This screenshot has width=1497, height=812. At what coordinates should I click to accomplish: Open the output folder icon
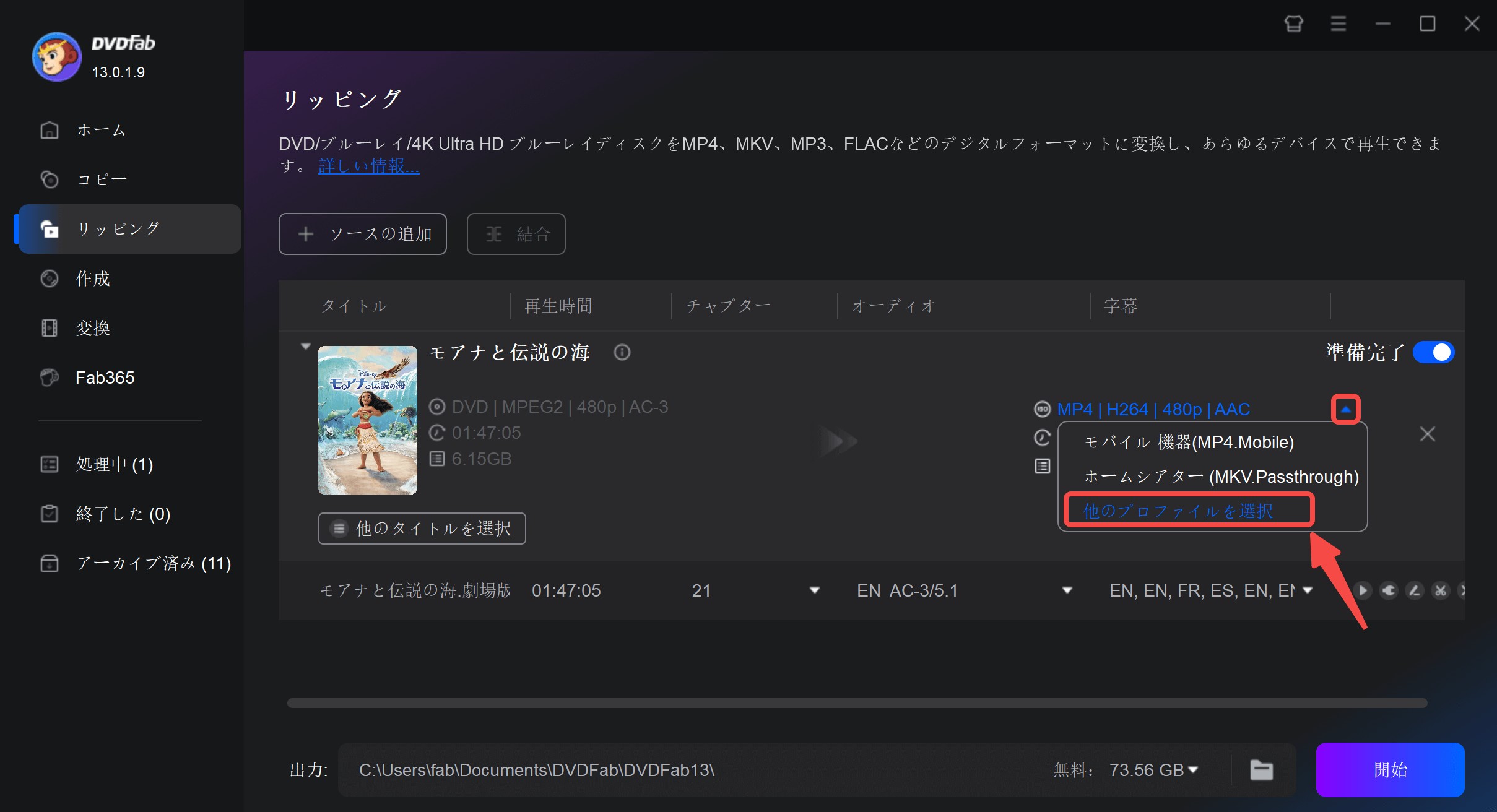pos(1261,770)
